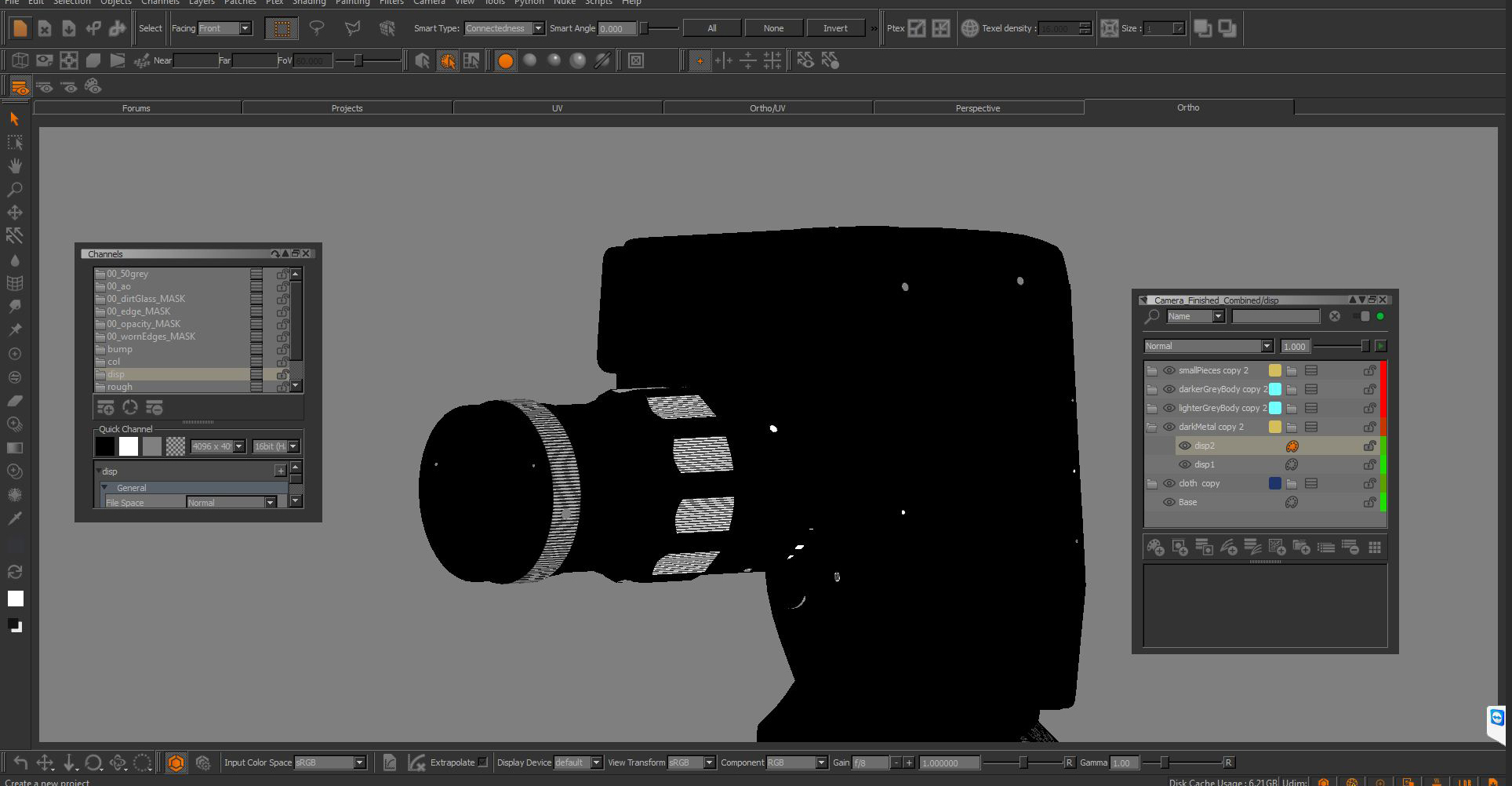The image size is (1512, 786).
Task: Open the View Transform sRGB dropdown
Action: pyautogui.click(x=690, y=762)
